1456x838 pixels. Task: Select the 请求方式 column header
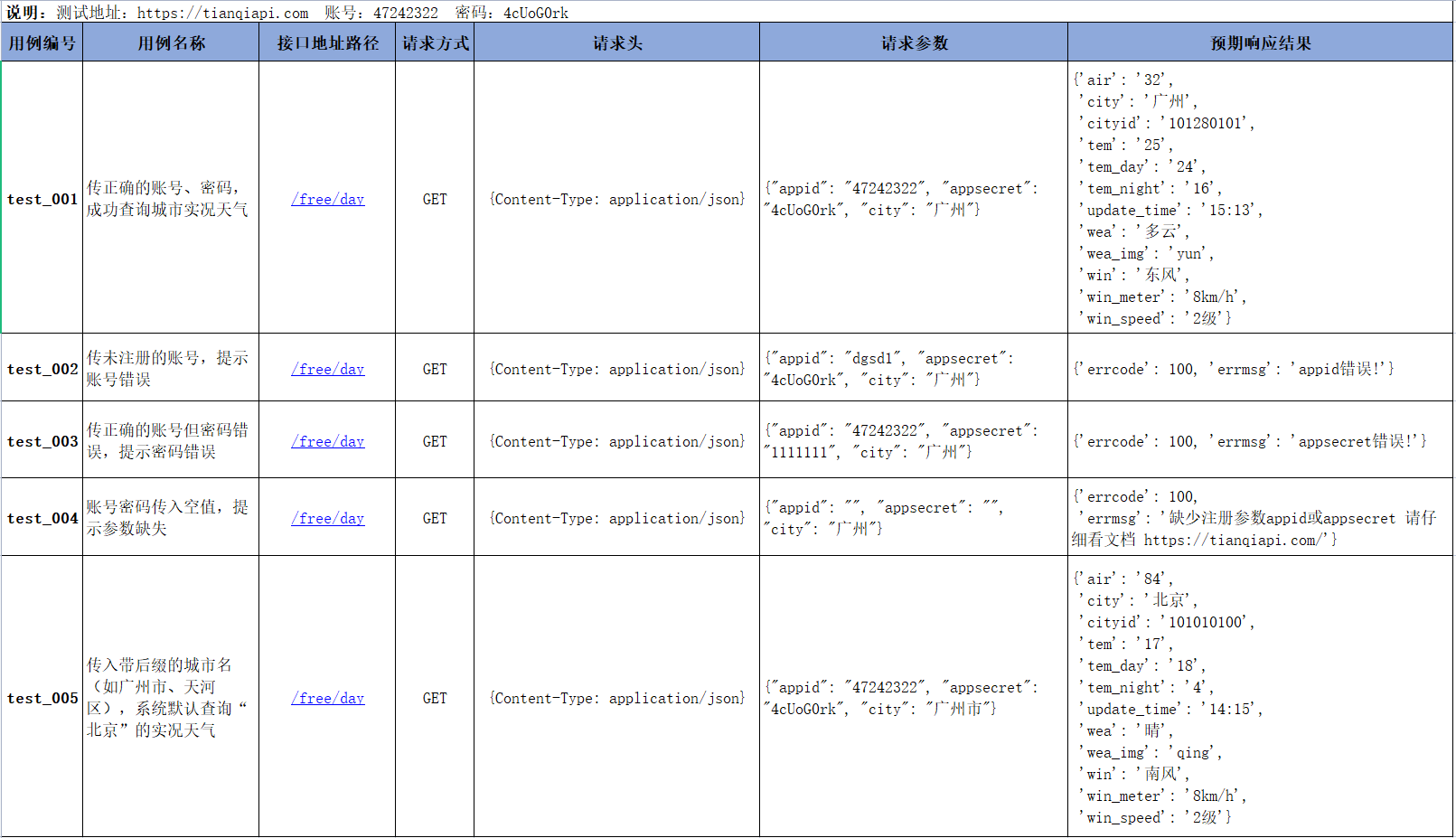click(x=435, y=42)
